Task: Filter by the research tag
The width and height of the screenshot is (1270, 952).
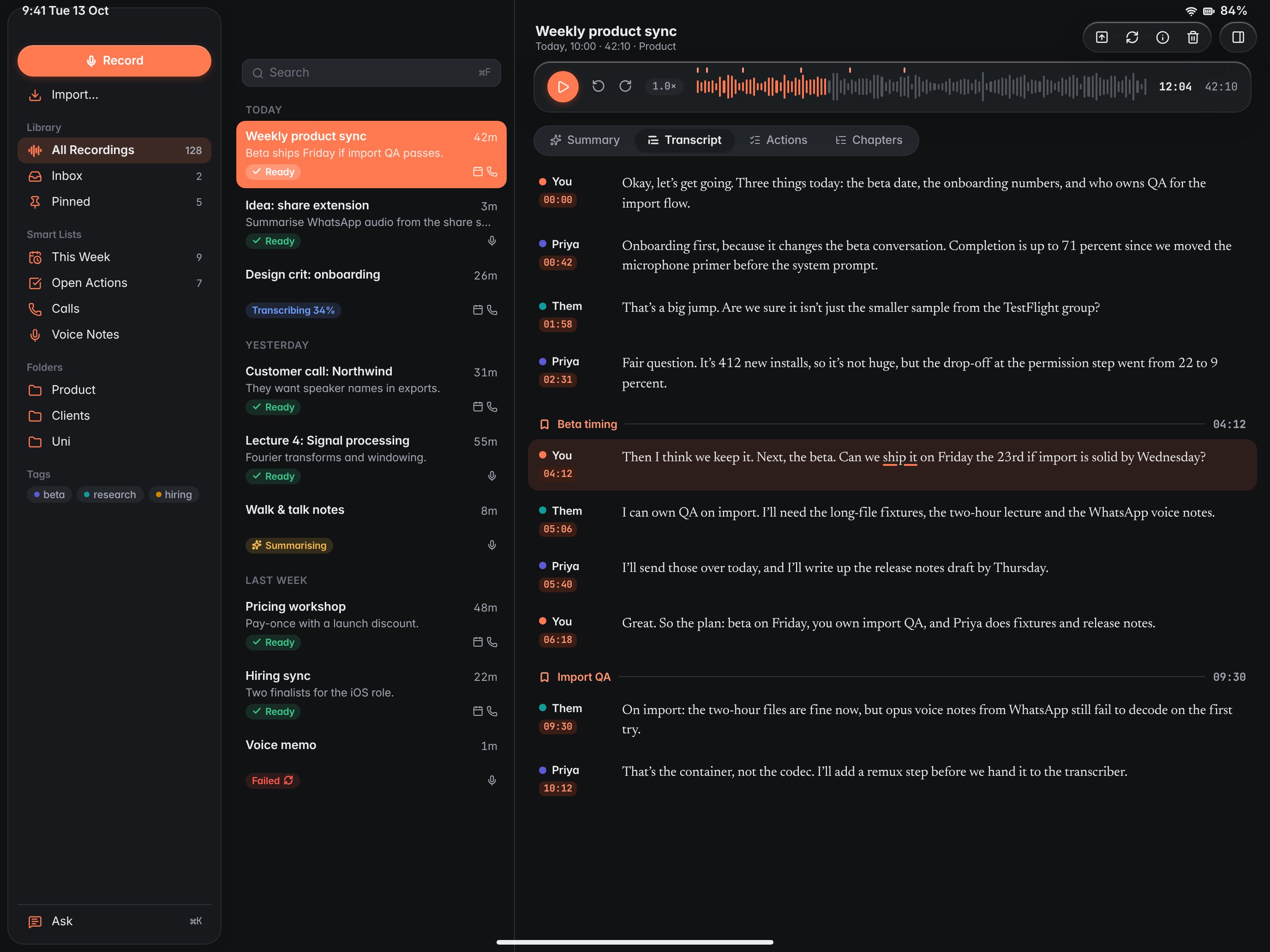Action: (x=110, y=494)
